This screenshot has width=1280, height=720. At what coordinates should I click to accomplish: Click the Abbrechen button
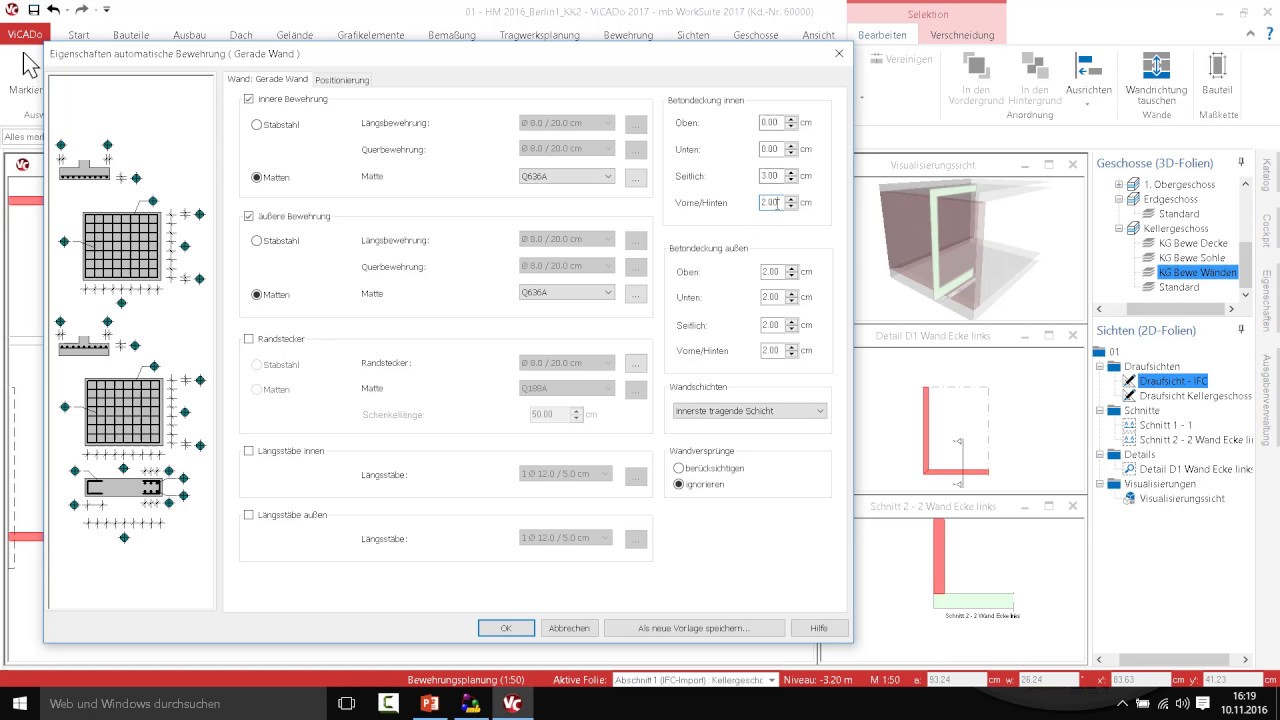click(x=569, y=628)
